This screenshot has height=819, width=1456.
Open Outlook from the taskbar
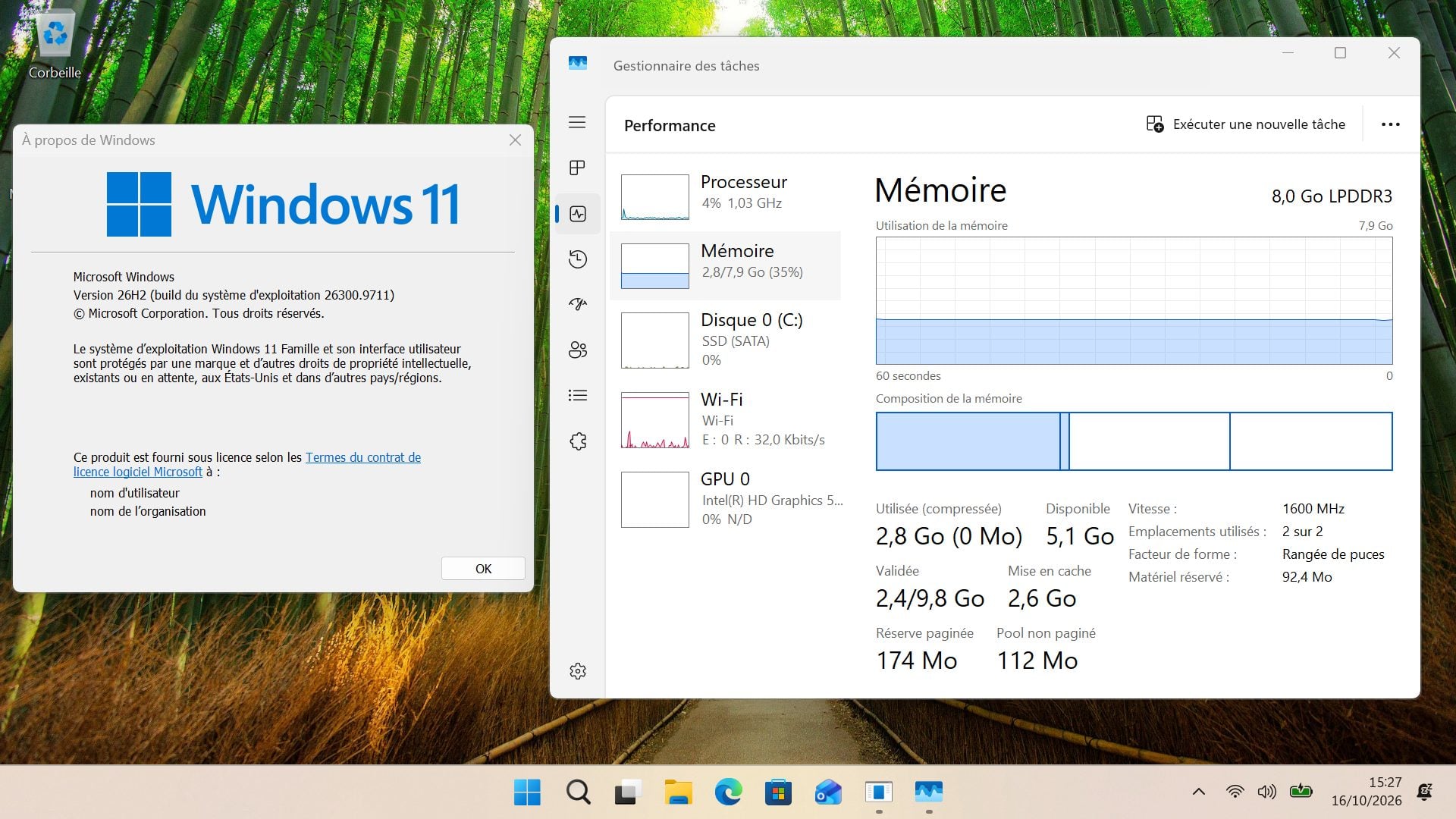tap(828, 792)
